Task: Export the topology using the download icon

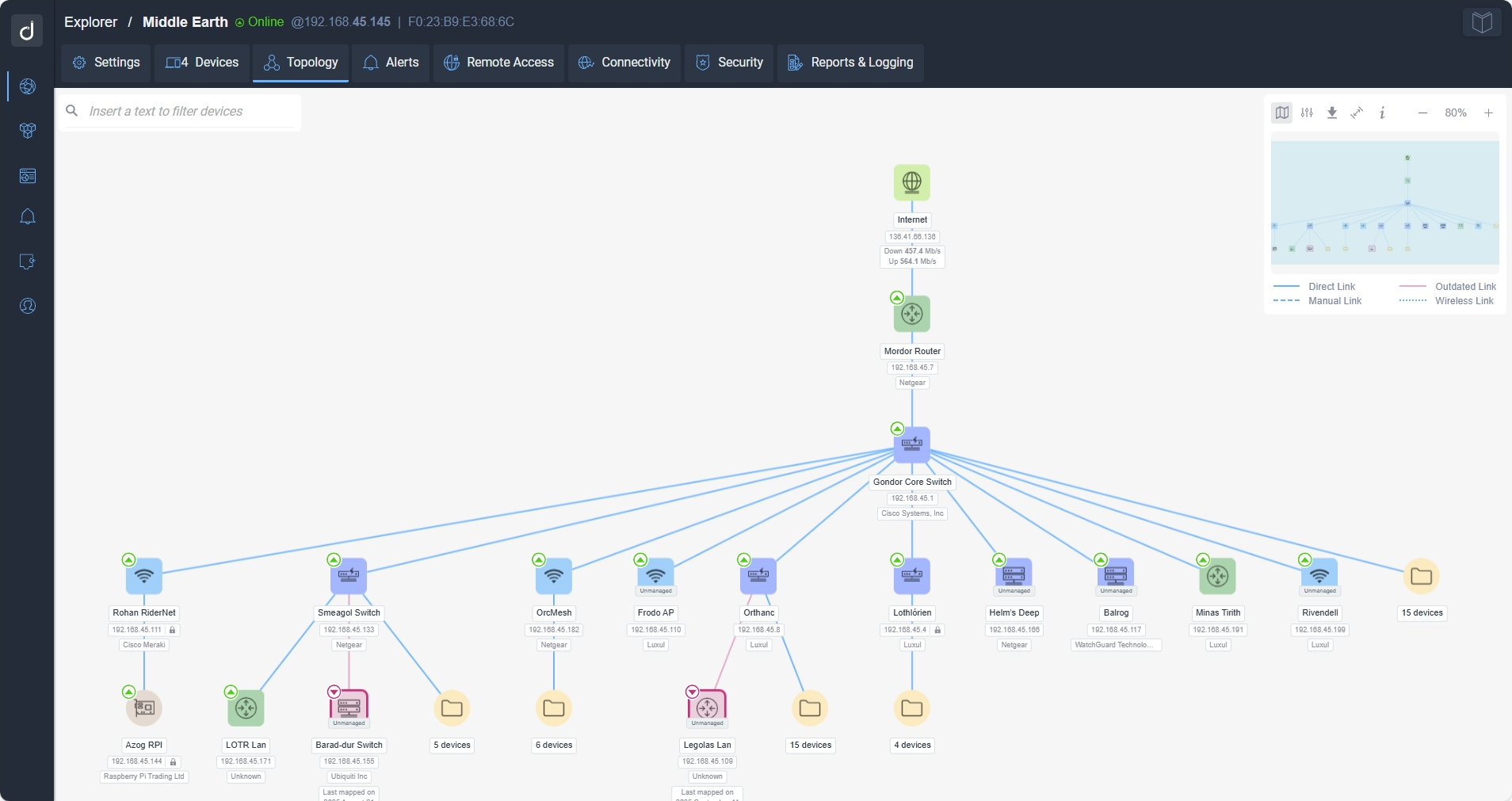Action: 1332,113
